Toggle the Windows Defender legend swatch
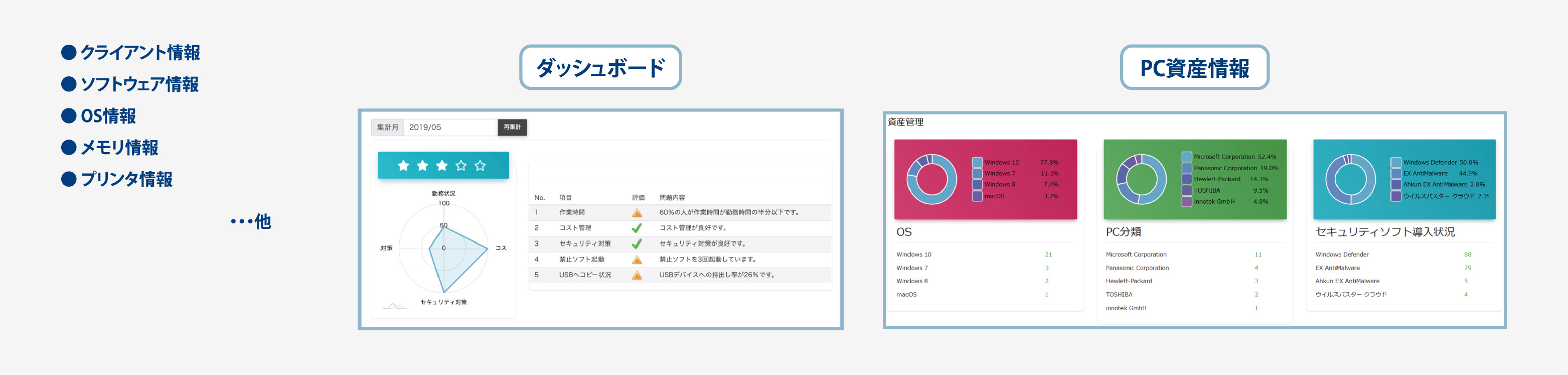1568x375 pixels. (x=1396, y=163)
